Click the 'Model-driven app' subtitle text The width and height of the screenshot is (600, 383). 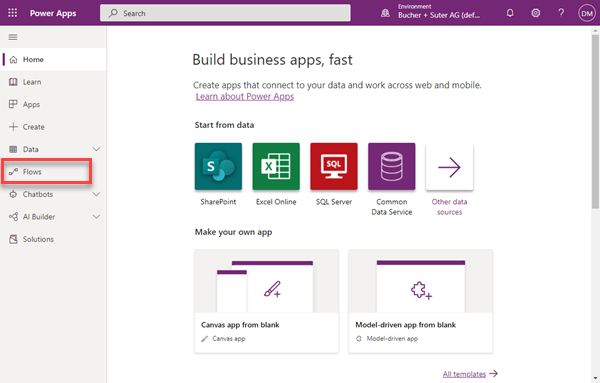click(x=392, y=339)
